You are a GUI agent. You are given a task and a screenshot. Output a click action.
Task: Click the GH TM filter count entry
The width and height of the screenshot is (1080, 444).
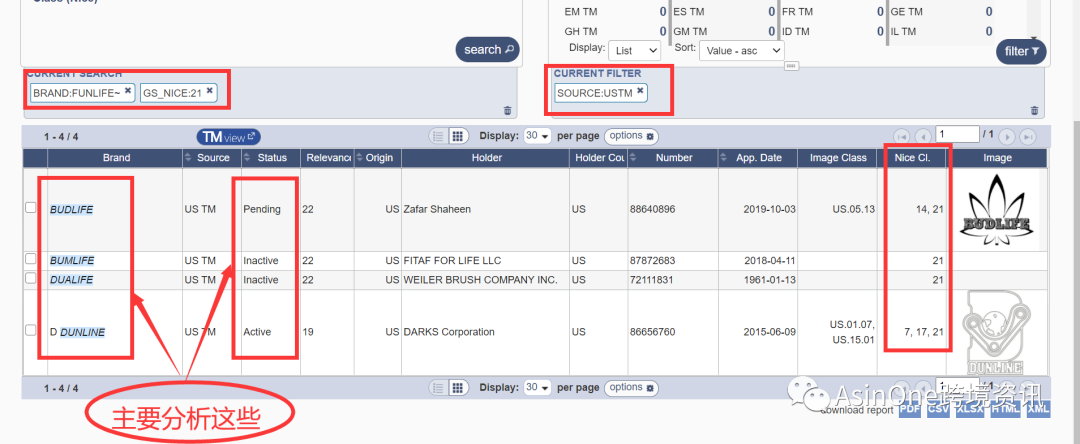pos(615,32)
